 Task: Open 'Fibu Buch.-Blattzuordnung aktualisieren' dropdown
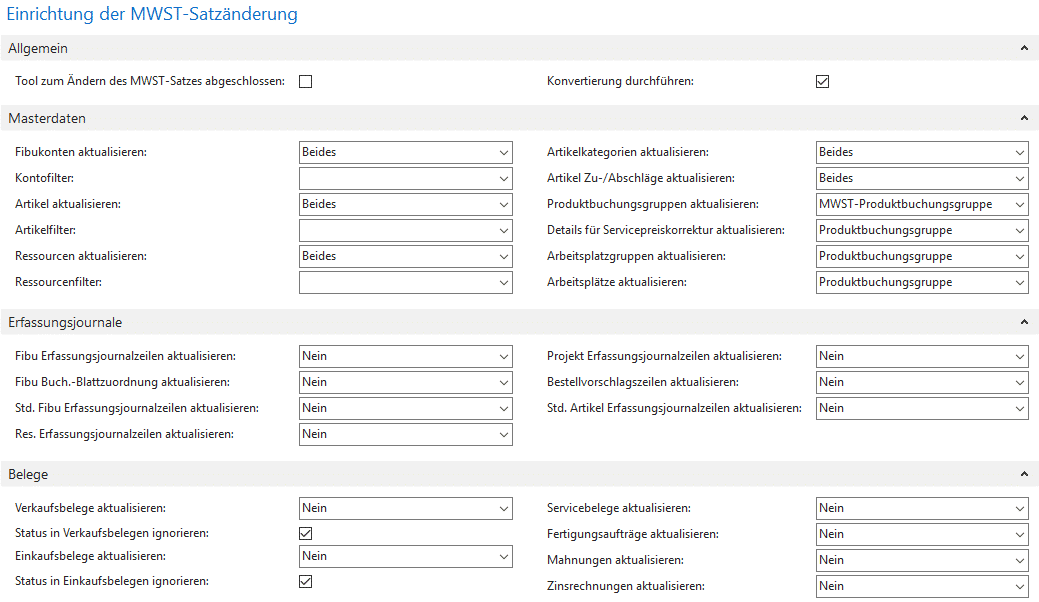406,382
